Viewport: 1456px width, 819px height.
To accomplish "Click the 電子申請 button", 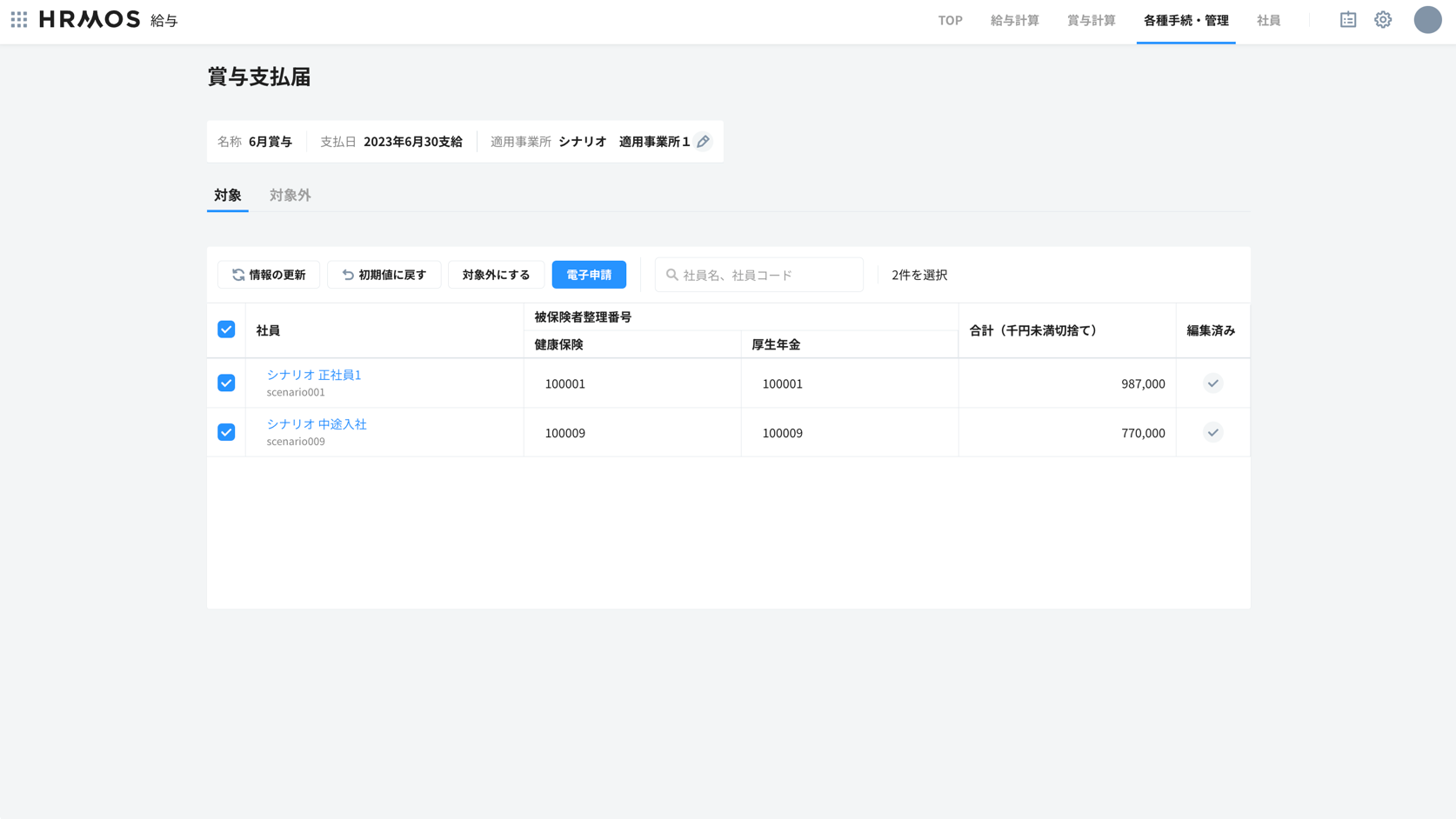I will [x=589, y=275].
